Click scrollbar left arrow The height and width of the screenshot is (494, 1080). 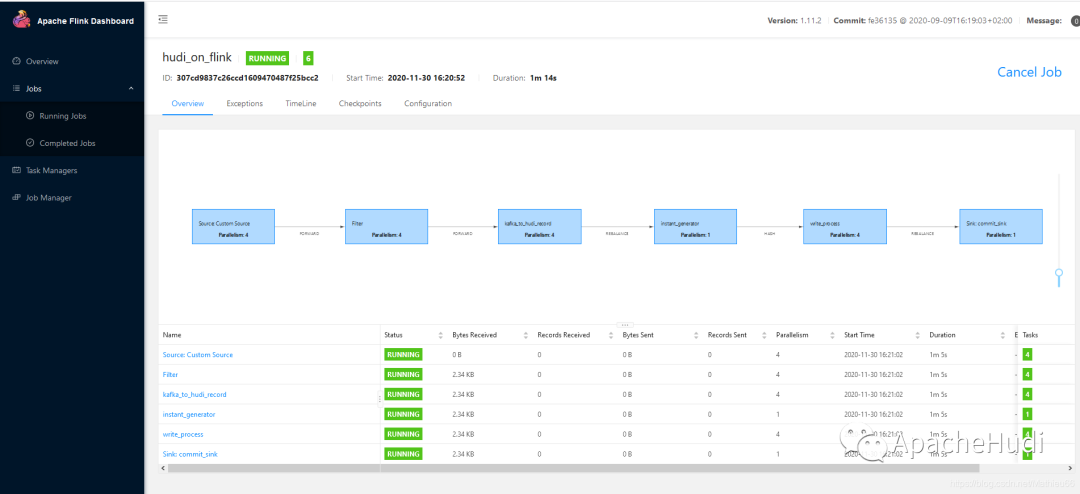[x=163, y=468]
